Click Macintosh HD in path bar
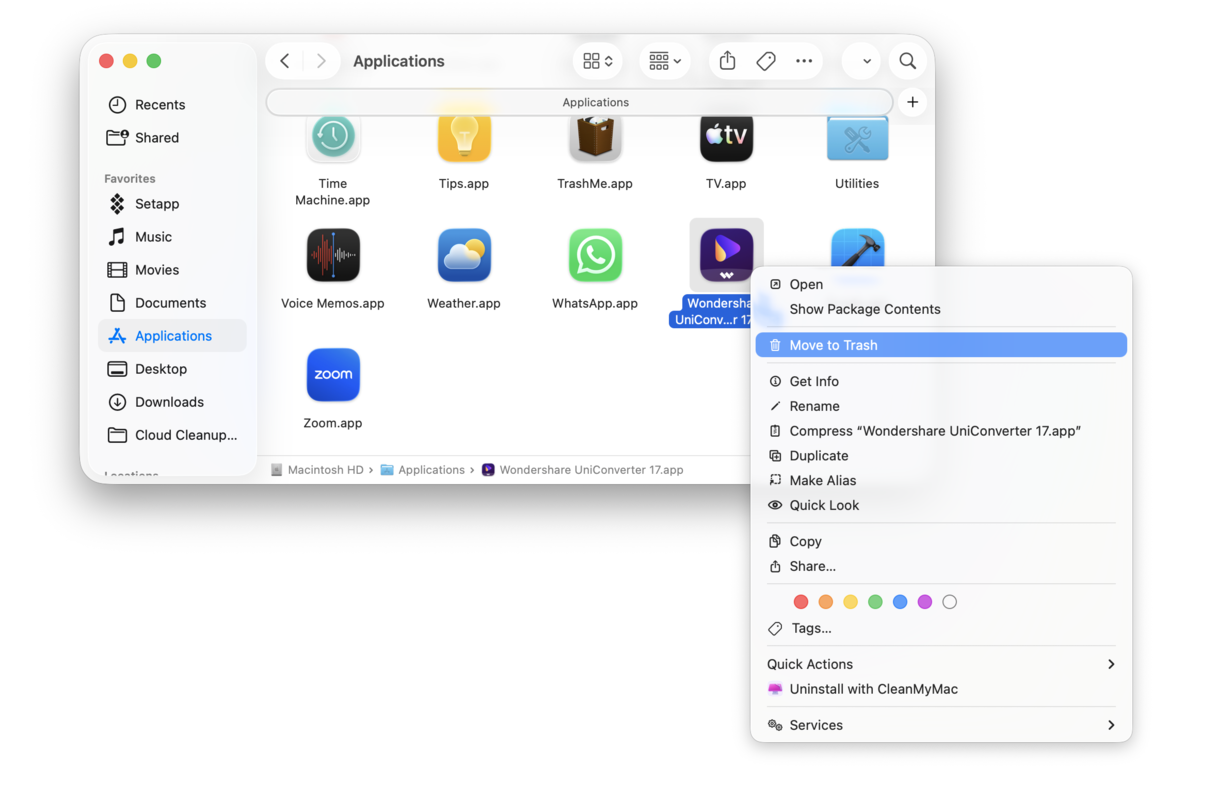Image resolution: width=1216 pixels, height=800 pixels. click(x=317, y=470)
